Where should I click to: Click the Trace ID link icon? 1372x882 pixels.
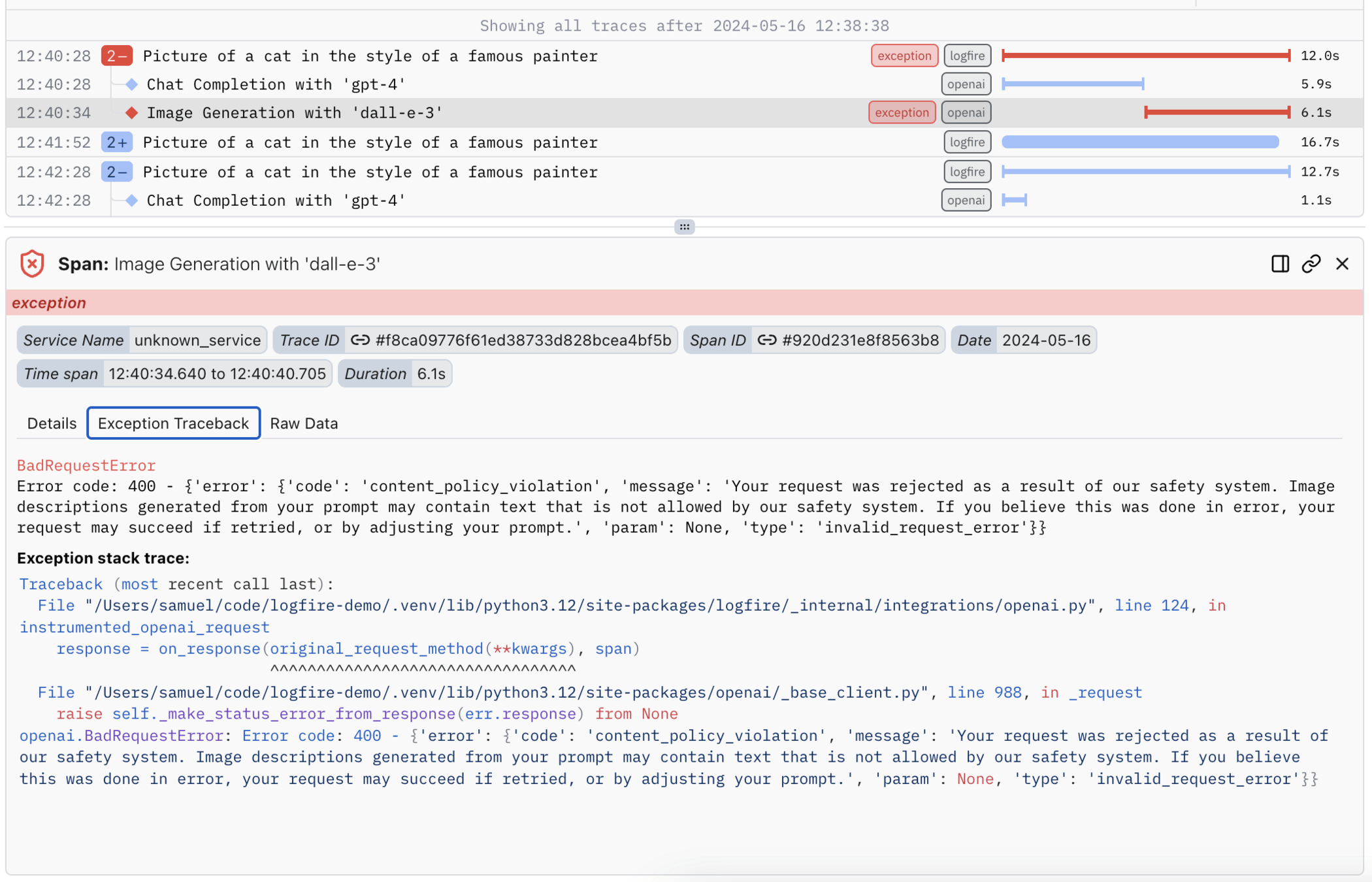[360, 340]
